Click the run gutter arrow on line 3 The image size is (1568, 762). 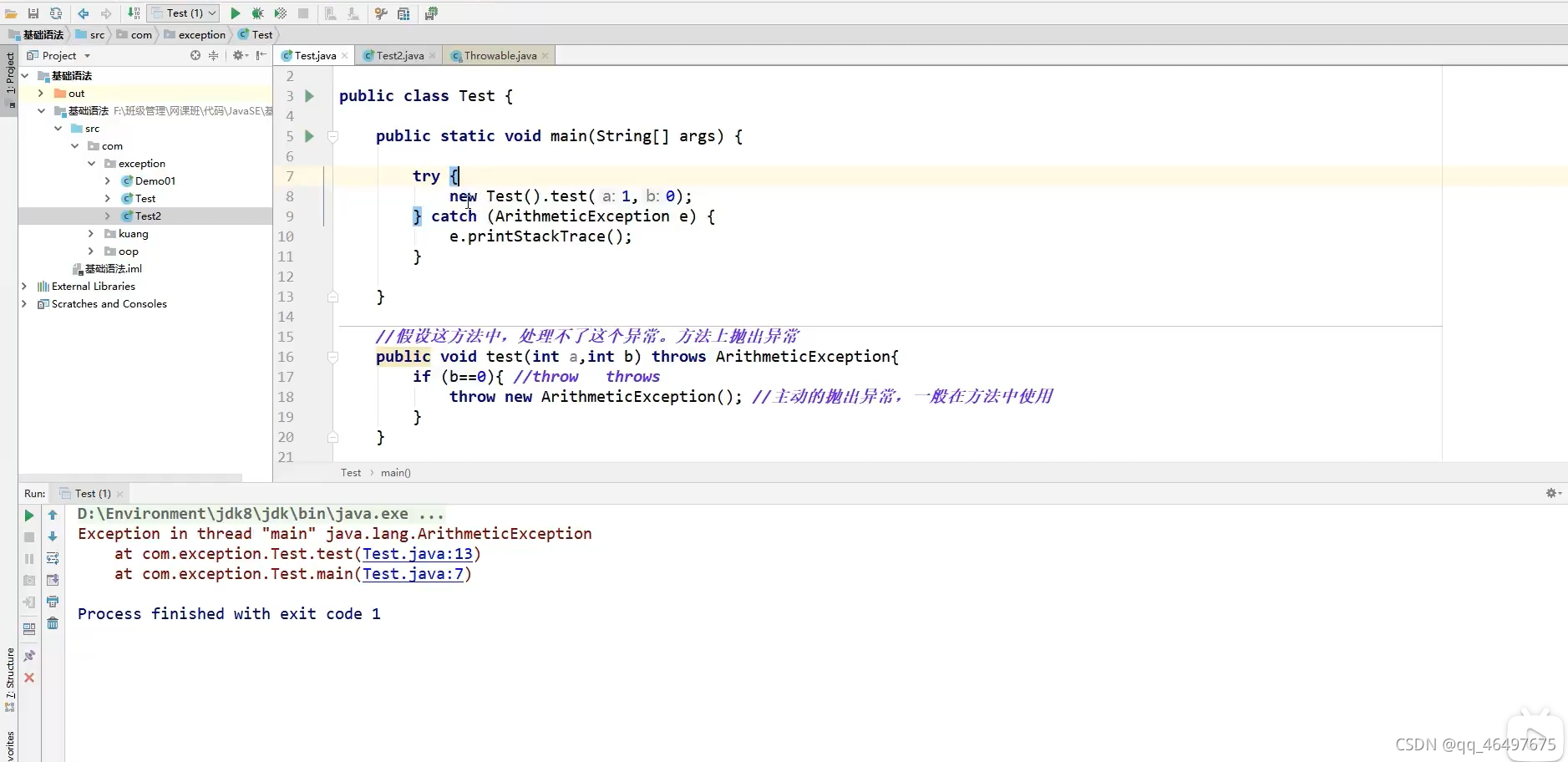(309, 96)
